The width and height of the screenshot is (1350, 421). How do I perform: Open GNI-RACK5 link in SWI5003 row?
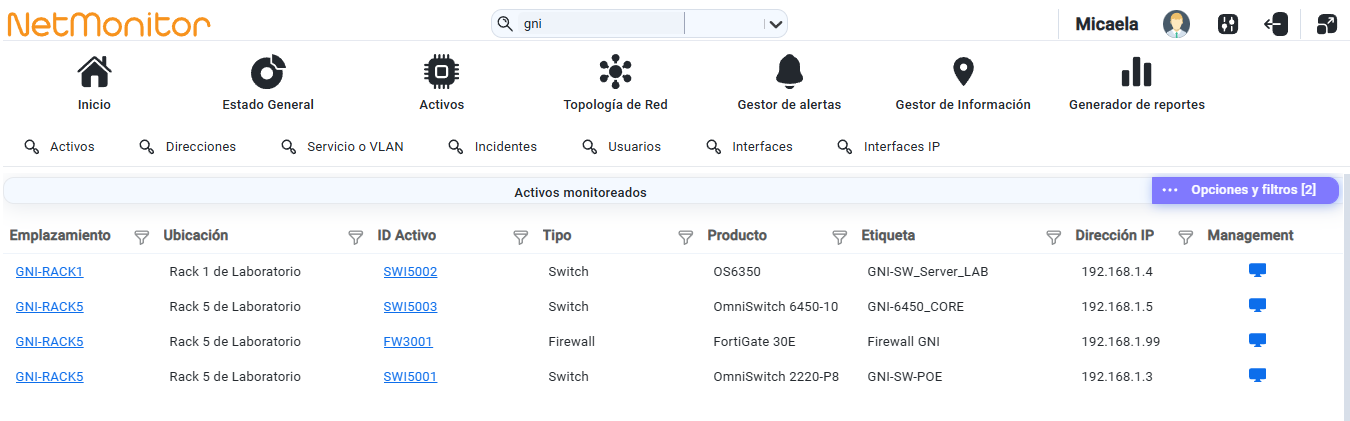pyautogui.click(x=49, y=307)
